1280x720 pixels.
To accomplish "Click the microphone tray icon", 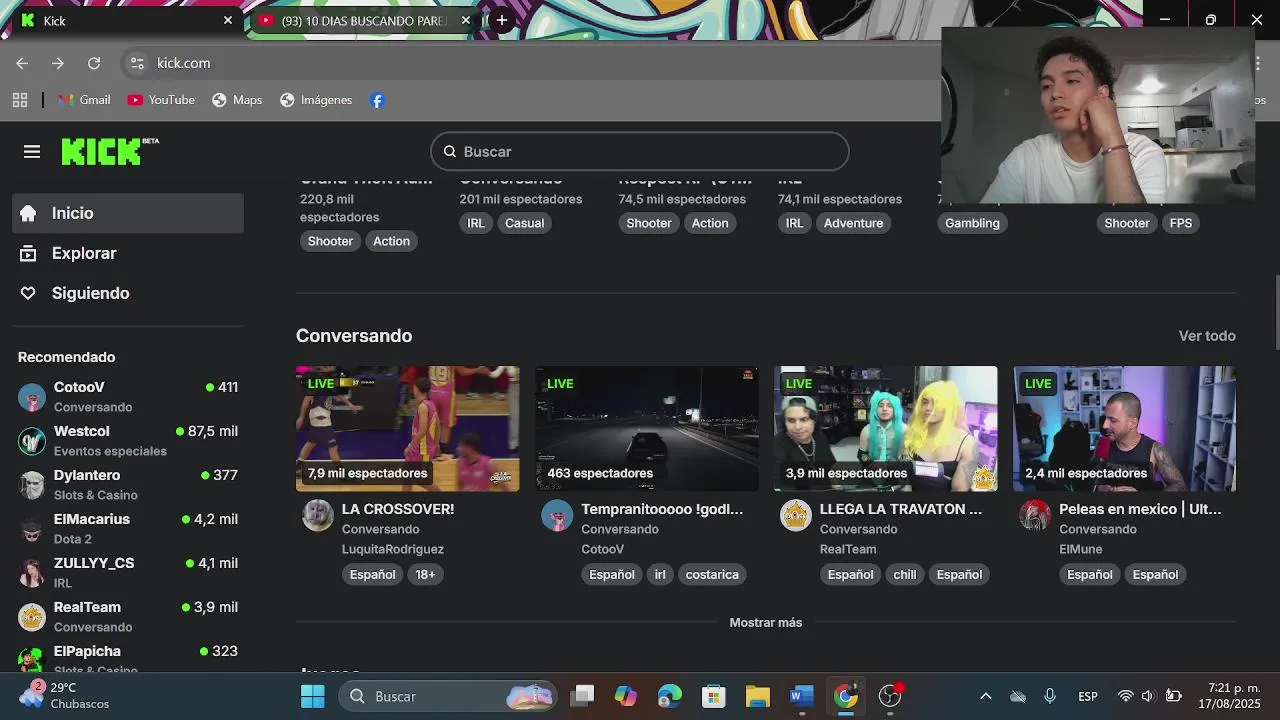I will (x=1049, y=696).
